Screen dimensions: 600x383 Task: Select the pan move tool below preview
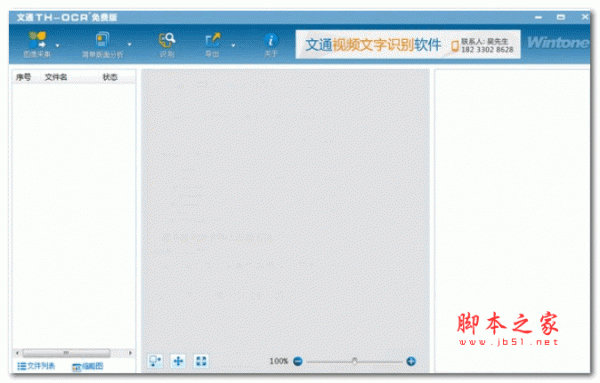[178, 361]
